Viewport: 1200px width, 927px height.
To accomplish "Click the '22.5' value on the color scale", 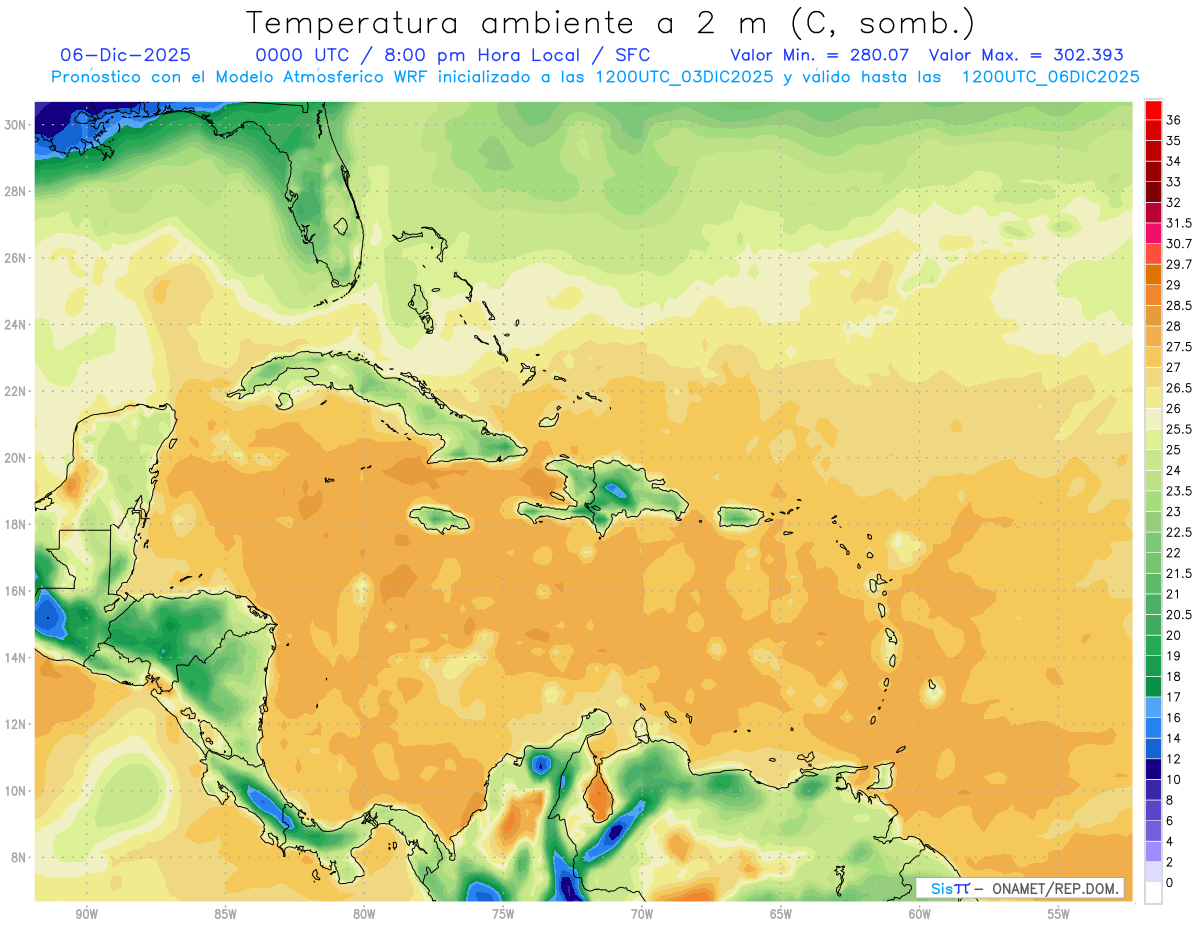I will pos(1179,532).
